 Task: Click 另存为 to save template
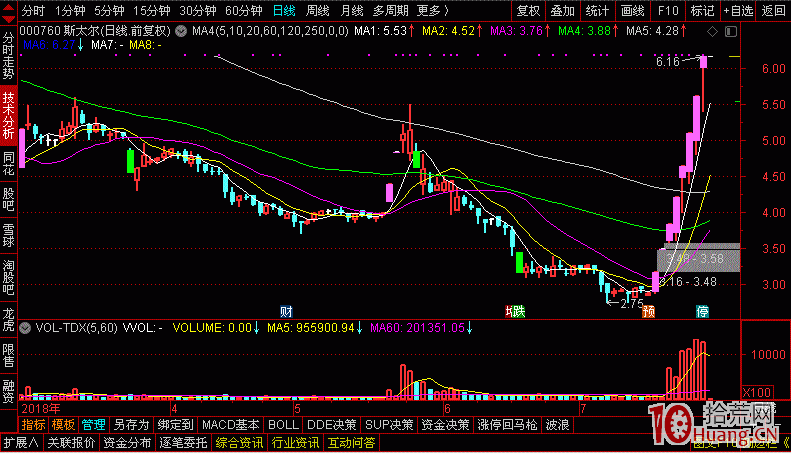(x=132, y=425)
